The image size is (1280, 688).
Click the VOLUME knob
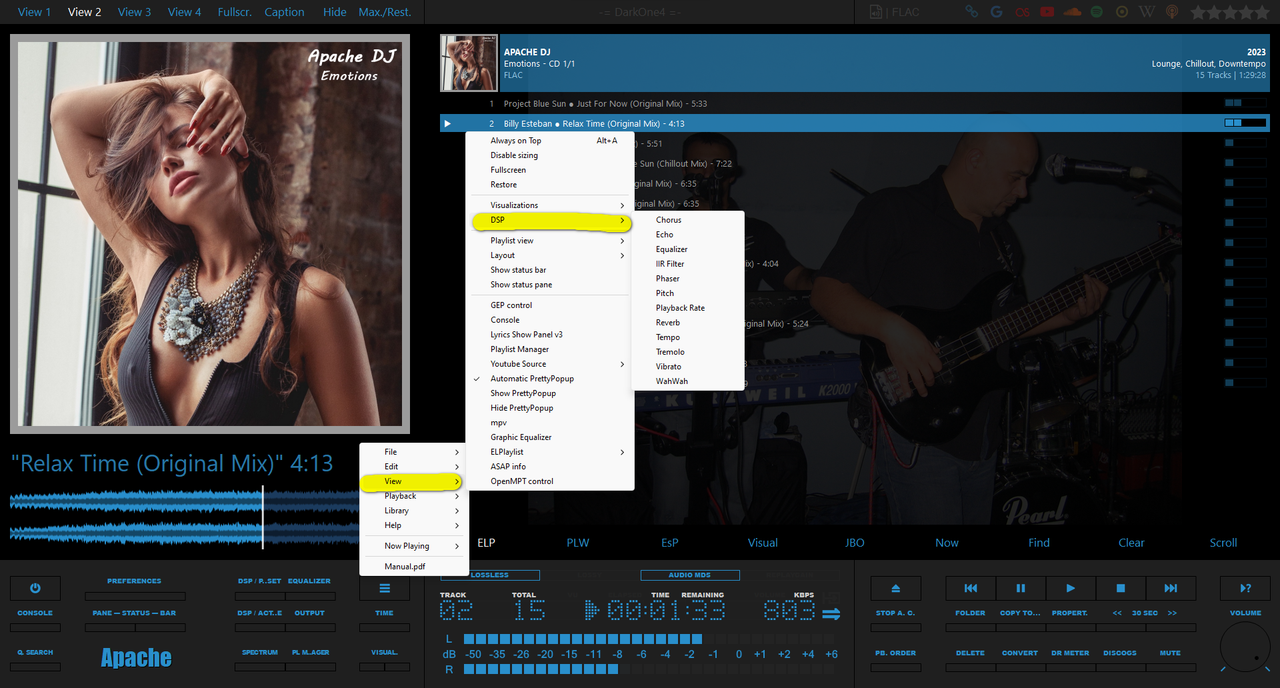[1245, 646]
